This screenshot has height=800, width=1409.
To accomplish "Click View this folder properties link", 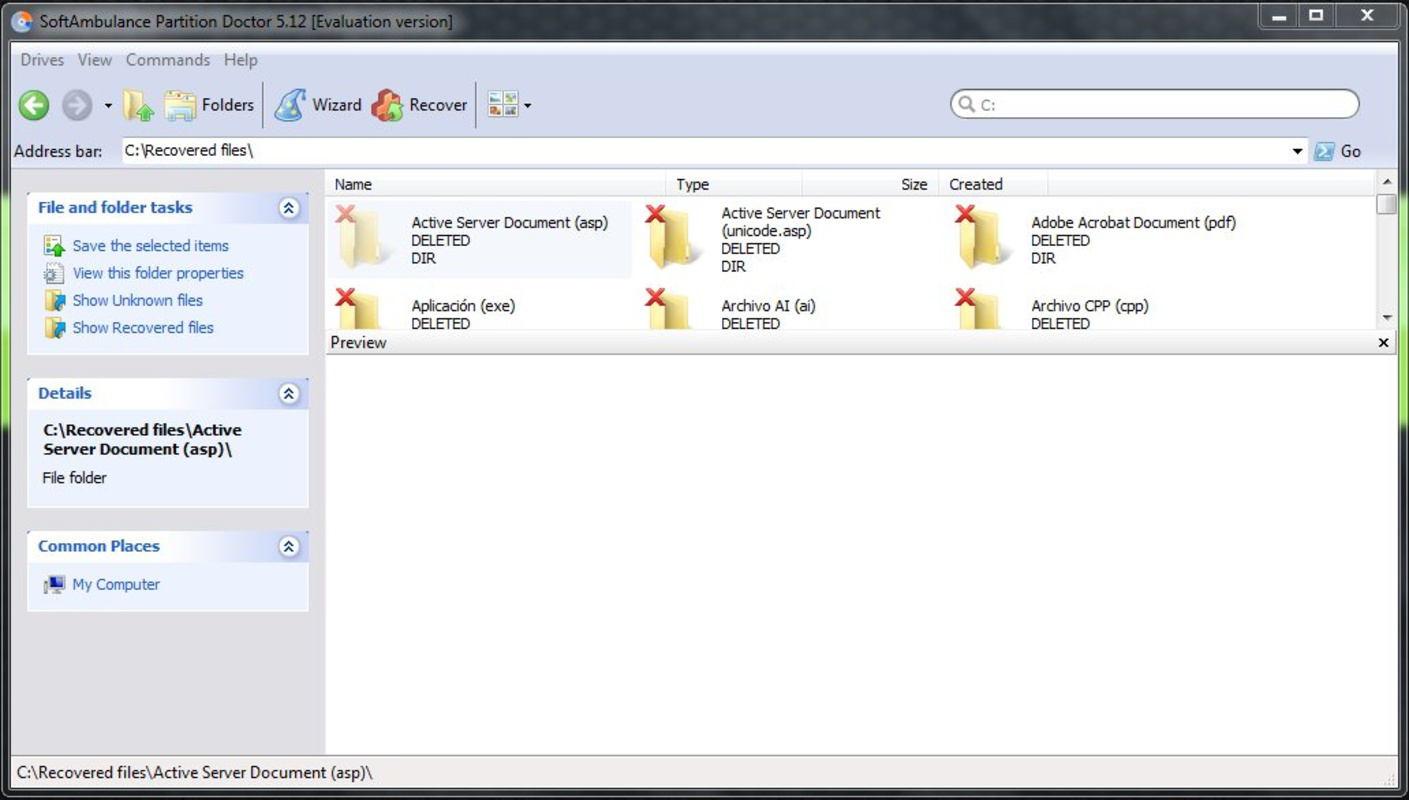I will click(158, 273).
